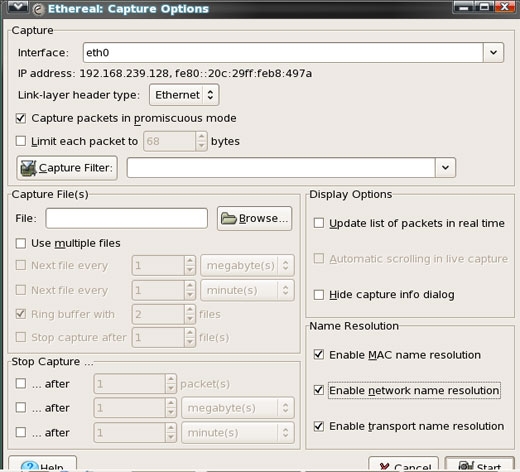
Task: Click the Ring buffer with checkbox
Action: click(21, 314)
